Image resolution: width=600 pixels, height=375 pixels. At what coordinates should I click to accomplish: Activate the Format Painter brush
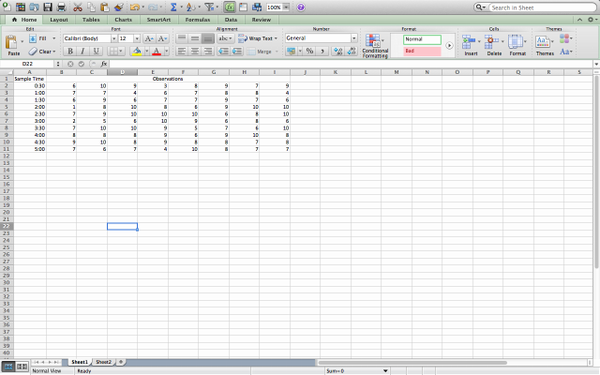point(119,7)
